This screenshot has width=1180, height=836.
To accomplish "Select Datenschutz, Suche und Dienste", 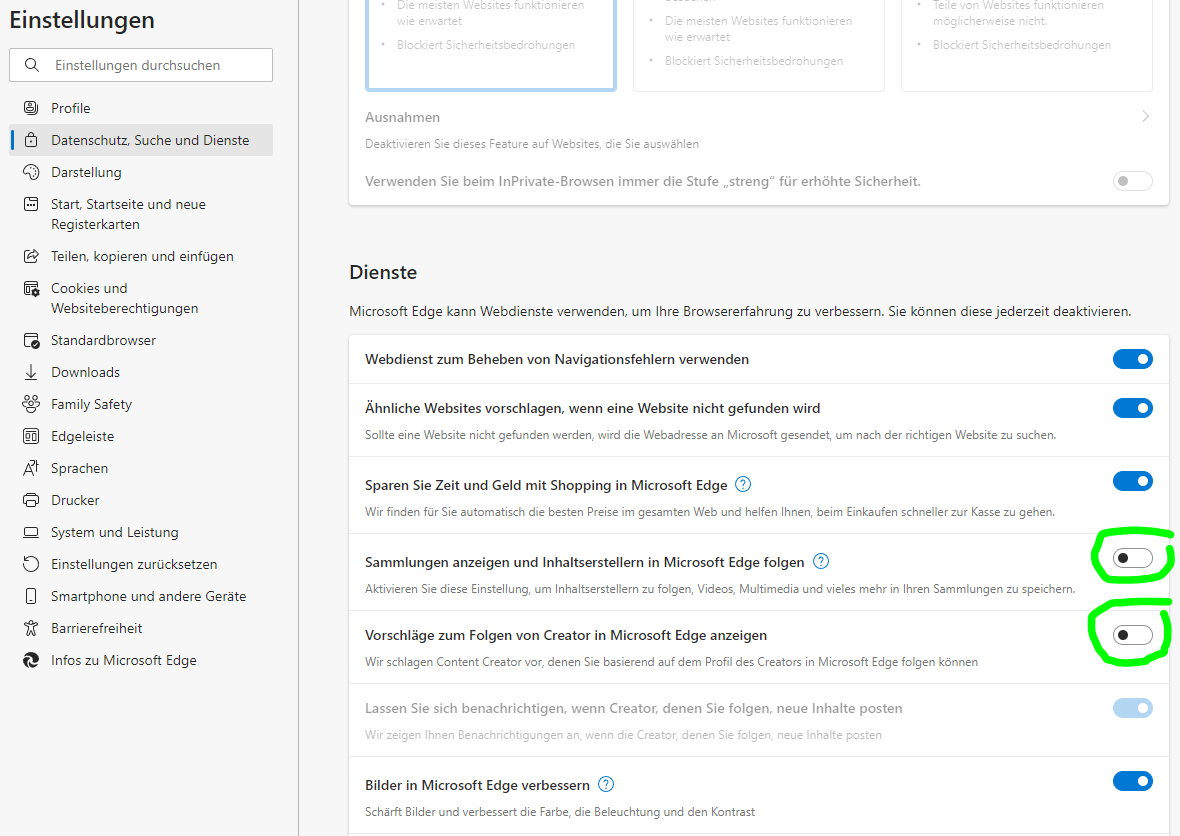I will (x=141, y=140).
